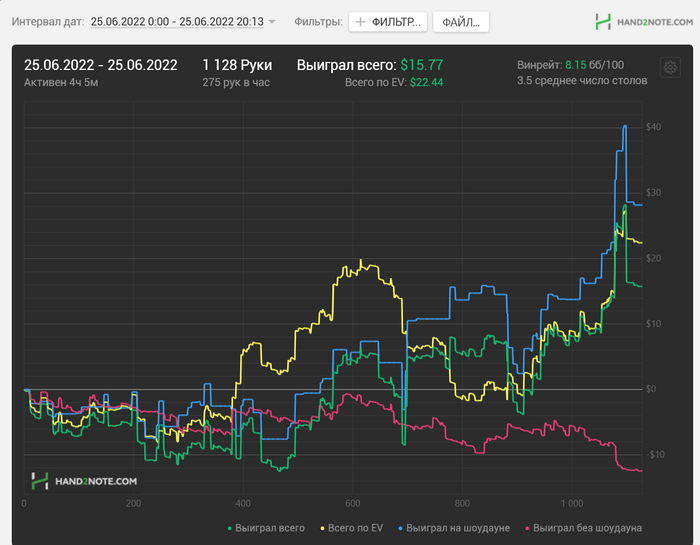Click the 275 рук в час text

[236, 83]
